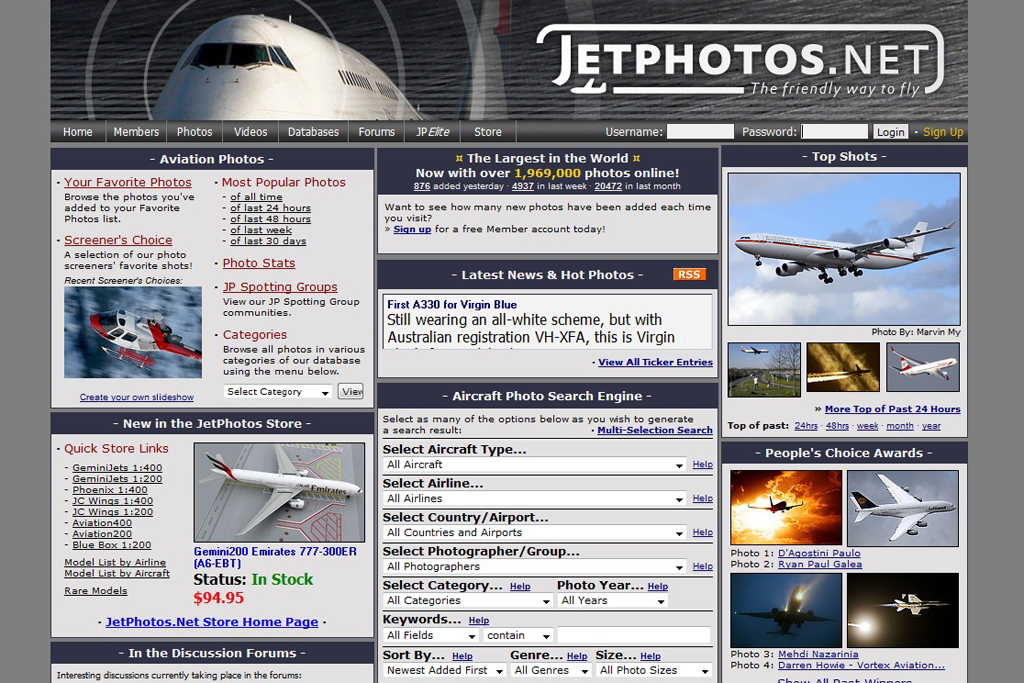The height and width of the screenshot is (683, 1024).
Task: View popular photos of last week
Action: tap(261, 230)
